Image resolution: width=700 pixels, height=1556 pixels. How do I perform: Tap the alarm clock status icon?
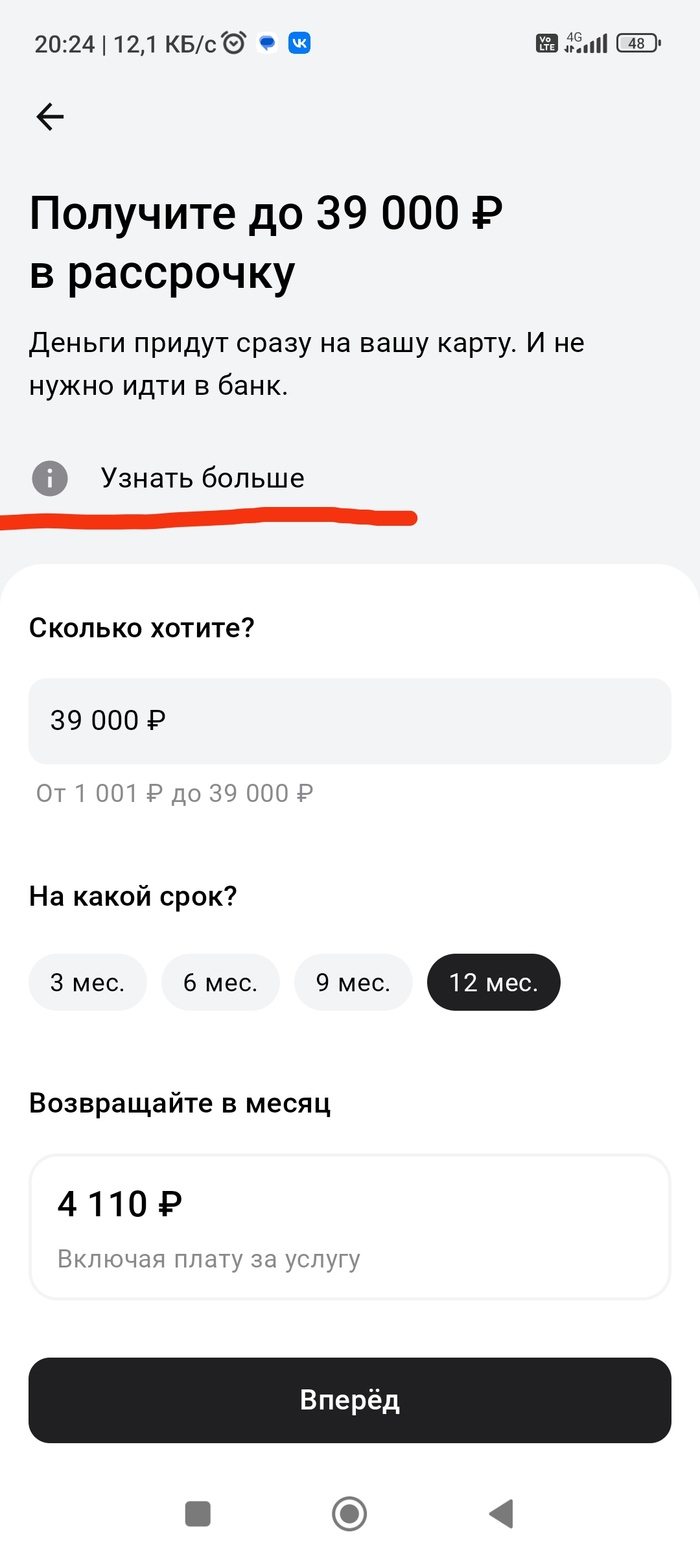click(234, 43)
